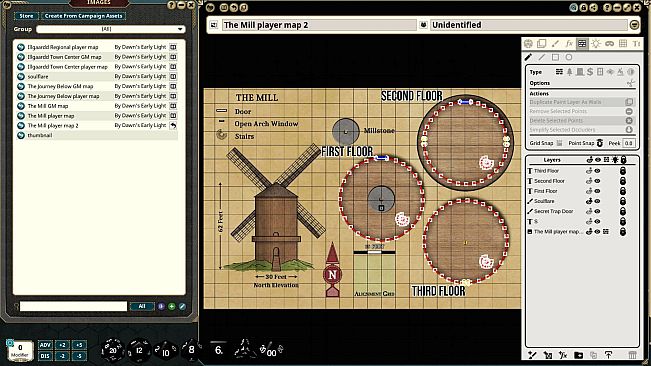Select the circle draw mode
Screen dimensions: 651x366
[569, 57]
